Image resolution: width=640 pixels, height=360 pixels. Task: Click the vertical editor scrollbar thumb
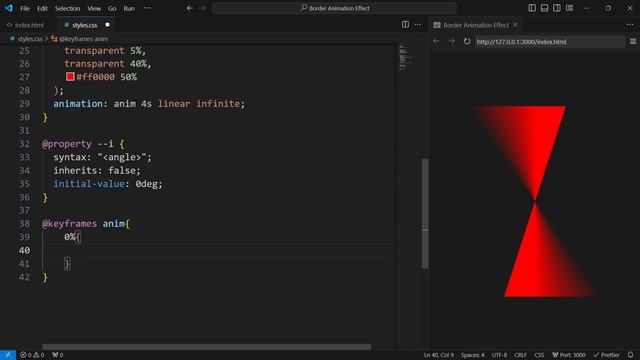425,213
